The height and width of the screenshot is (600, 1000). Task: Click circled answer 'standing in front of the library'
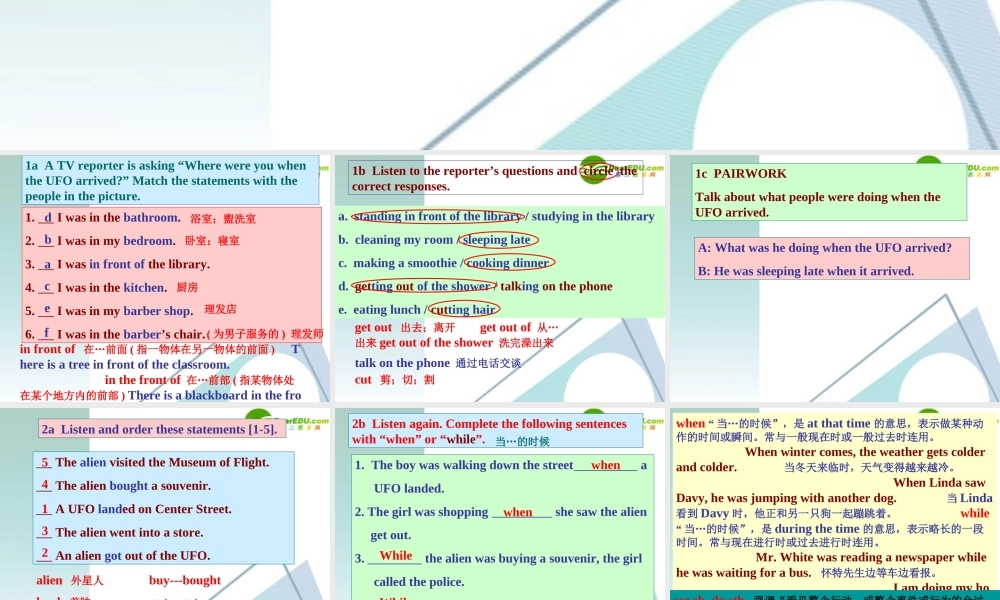[438, 216]
